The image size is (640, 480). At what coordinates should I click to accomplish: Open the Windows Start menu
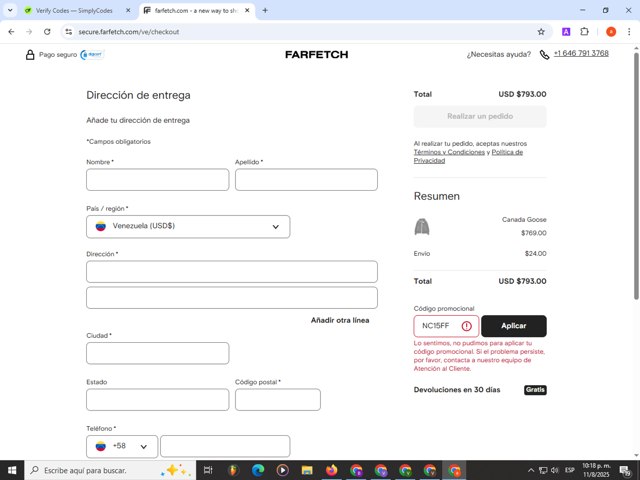point(12,470)
